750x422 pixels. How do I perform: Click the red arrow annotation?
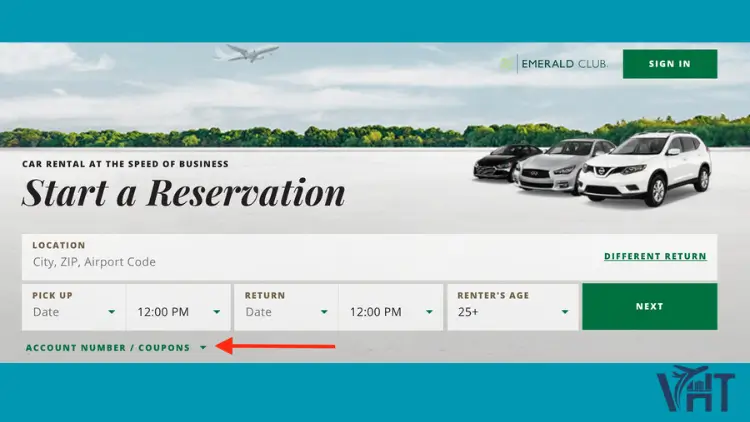point(276,347)
